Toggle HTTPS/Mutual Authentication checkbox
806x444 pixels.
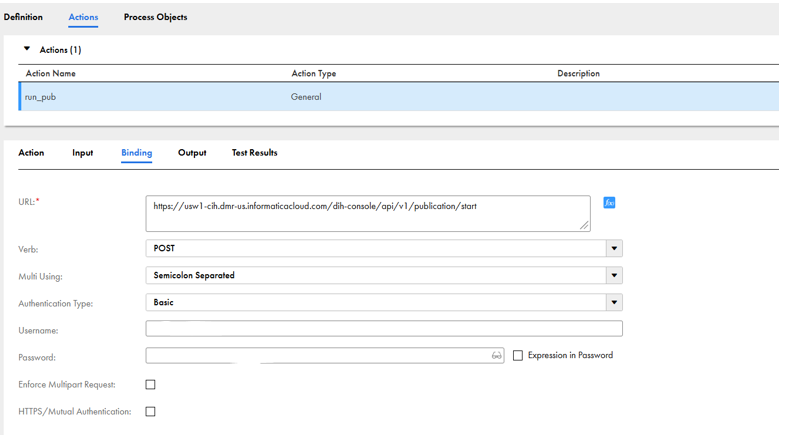pyautogui.click(x=151, y=412)
